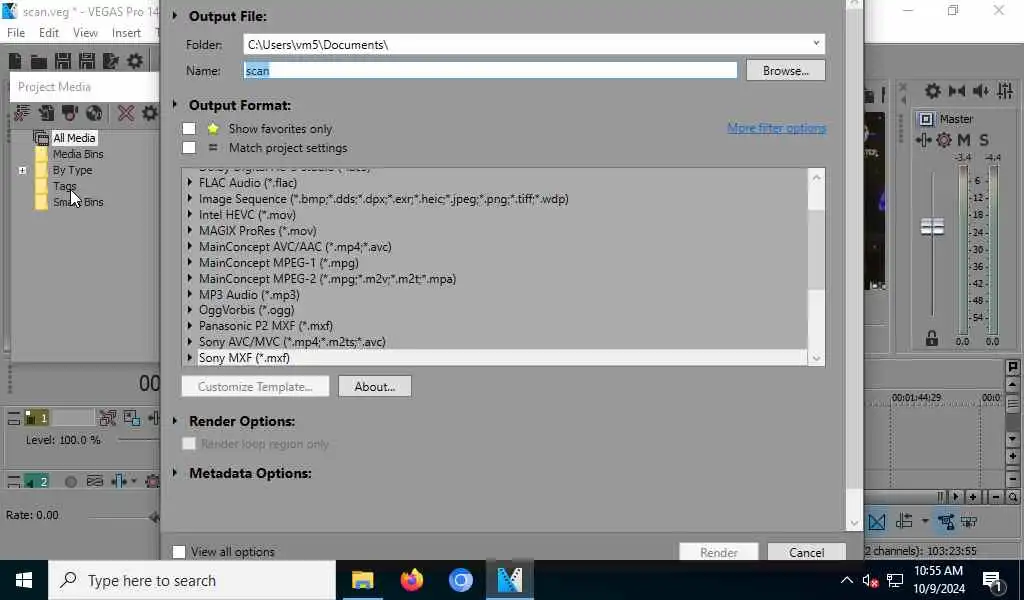This screenshot has width=1024, height=600.
Task: Open the Insert menu
Action: point(126,33)
